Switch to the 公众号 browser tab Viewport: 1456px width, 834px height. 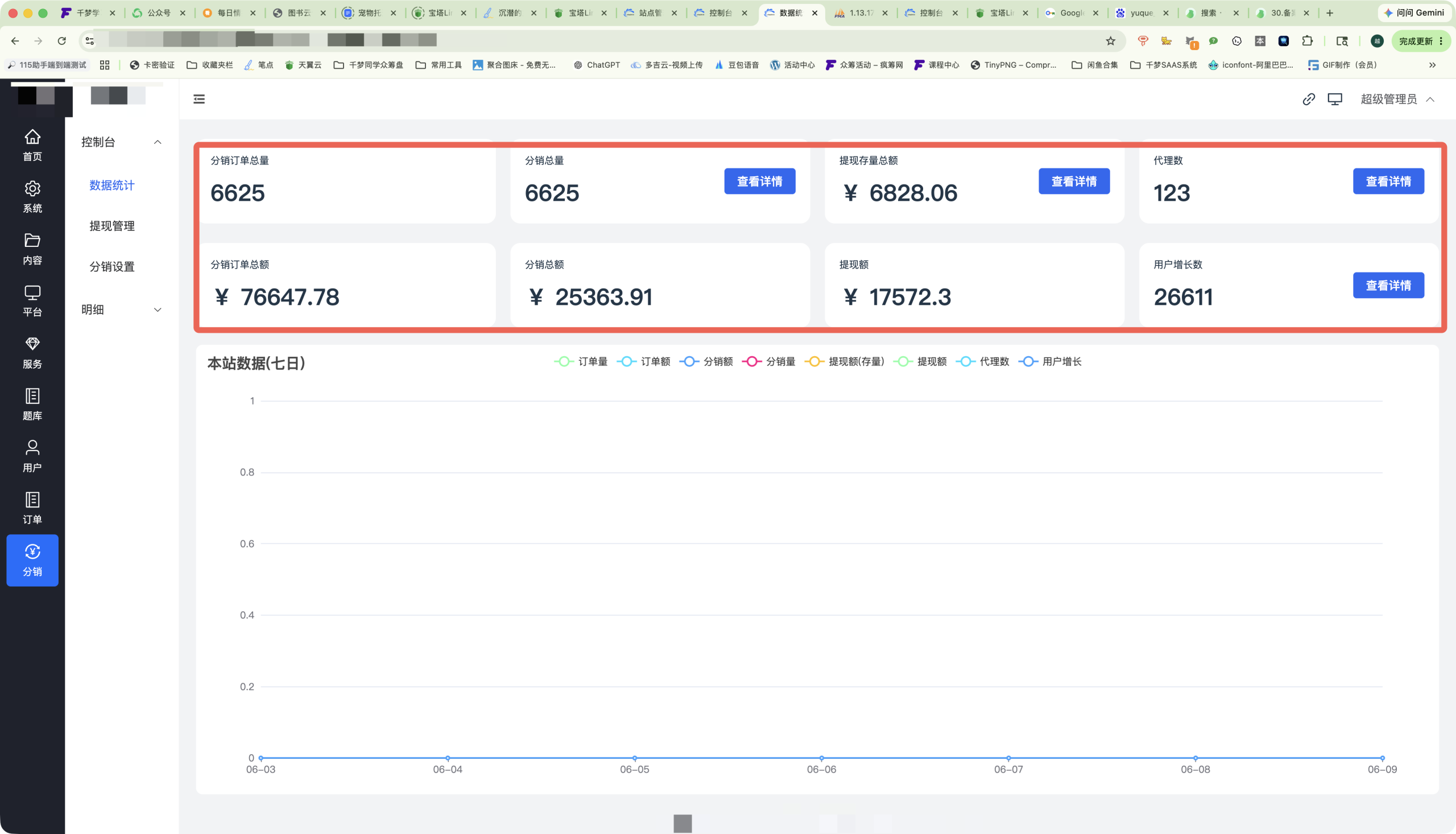pyautogui.click(x=158, y=13)
